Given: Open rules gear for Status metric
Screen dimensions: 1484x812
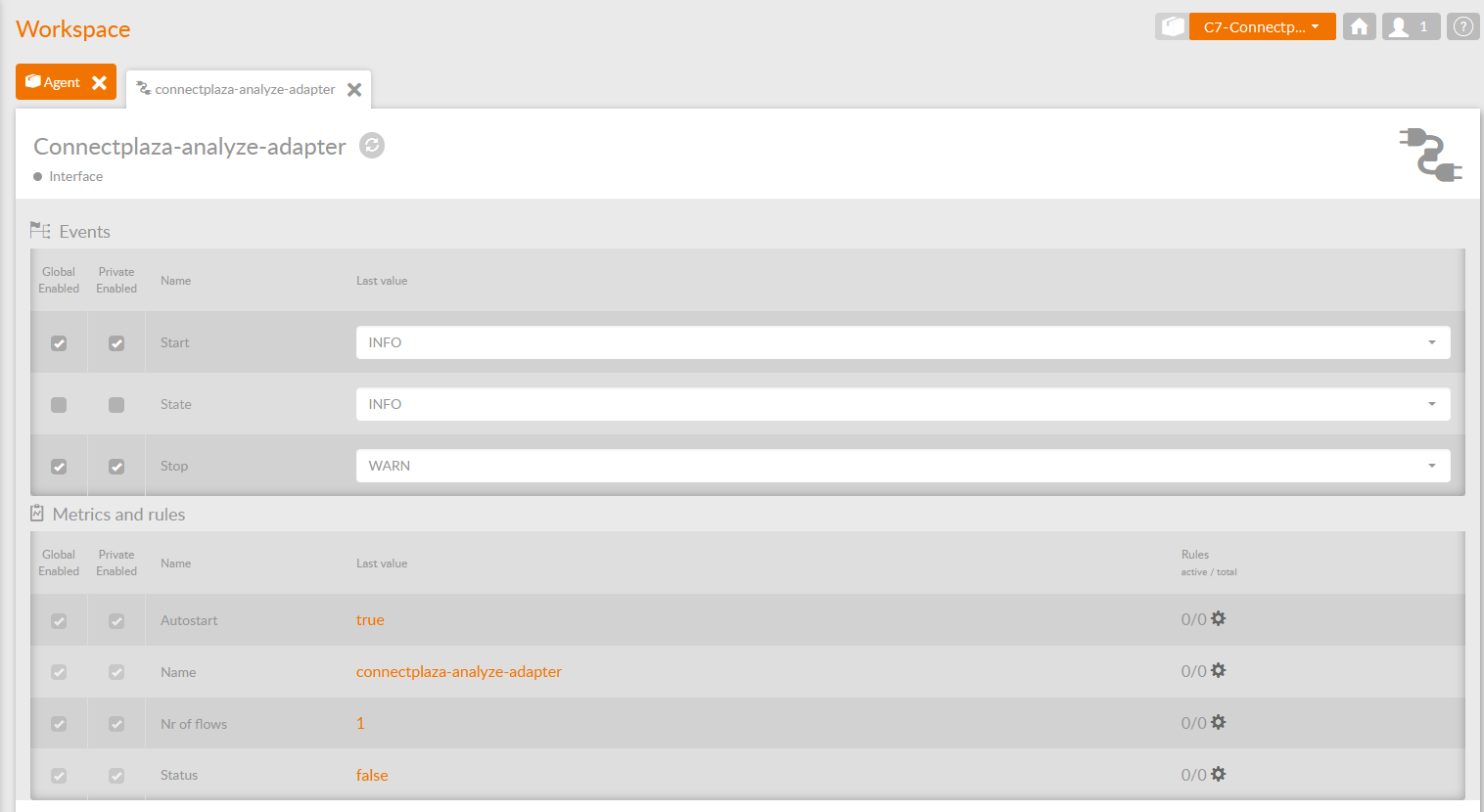Looking at the screenshot, I should 1218,775.
